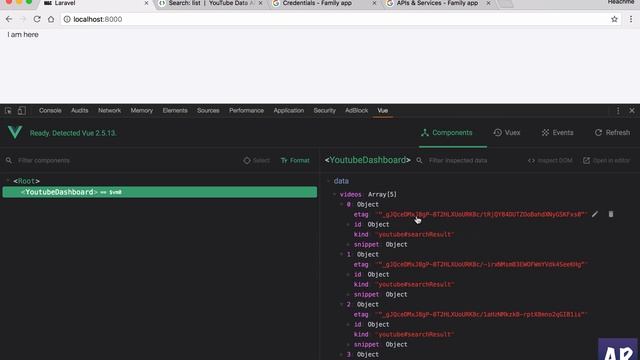Click the 'I am here' page text
Screen dimensions: 640x360
tap(23, 35)
